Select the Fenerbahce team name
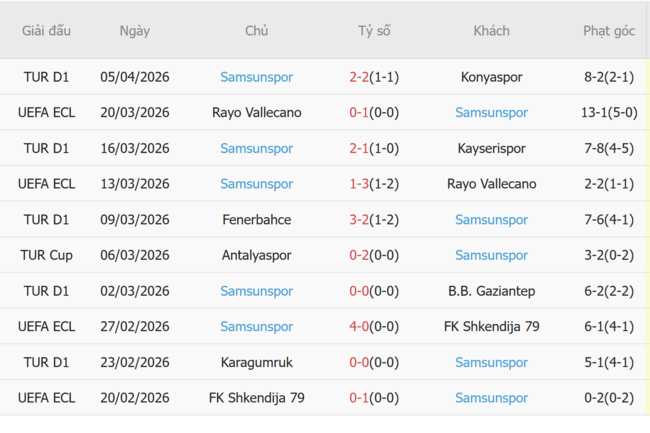 pyautogui.click(x=256, y=220)
